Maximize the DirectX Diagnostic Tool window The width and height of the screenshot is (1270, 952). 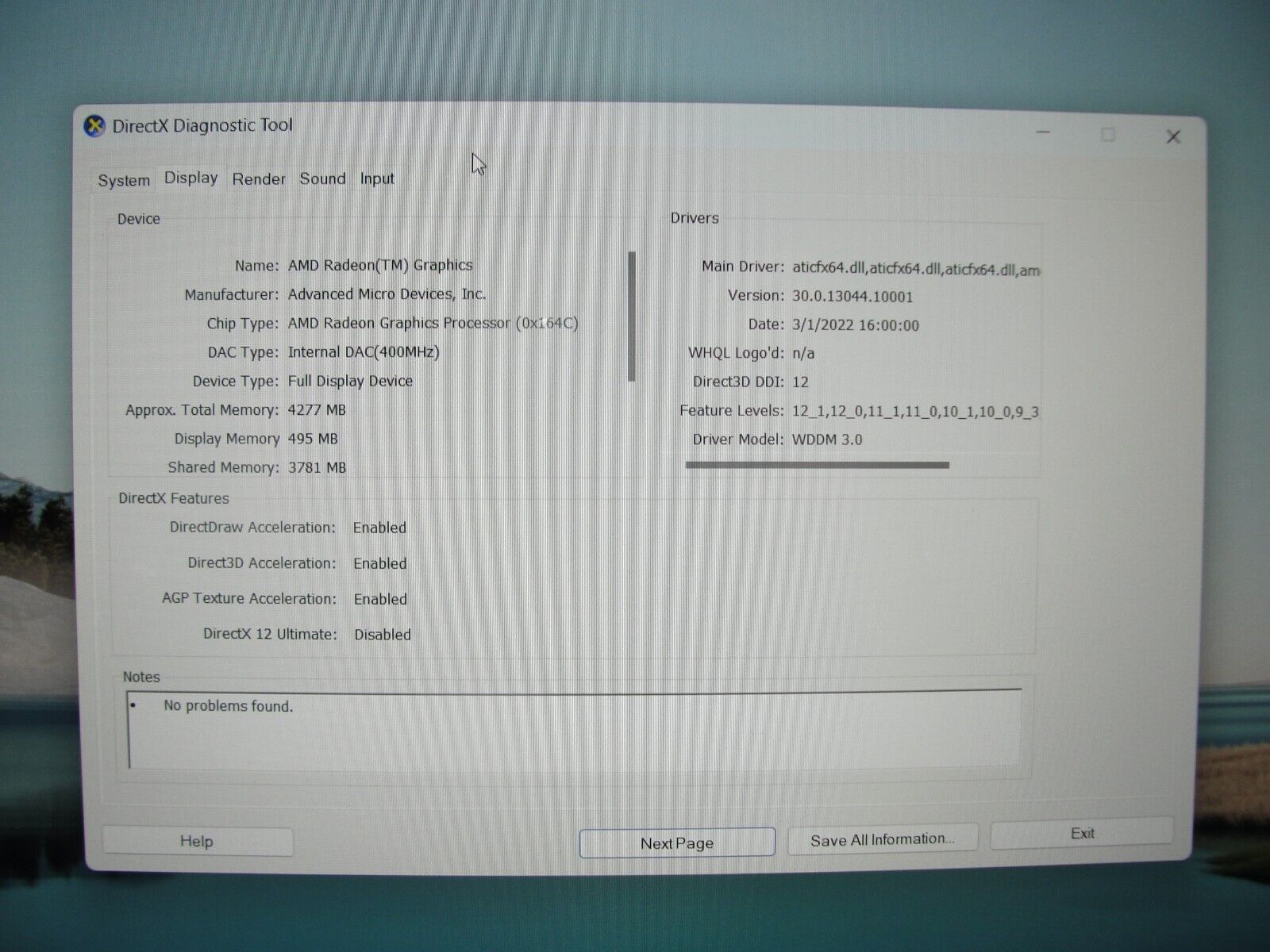(x=1108, y=135)
